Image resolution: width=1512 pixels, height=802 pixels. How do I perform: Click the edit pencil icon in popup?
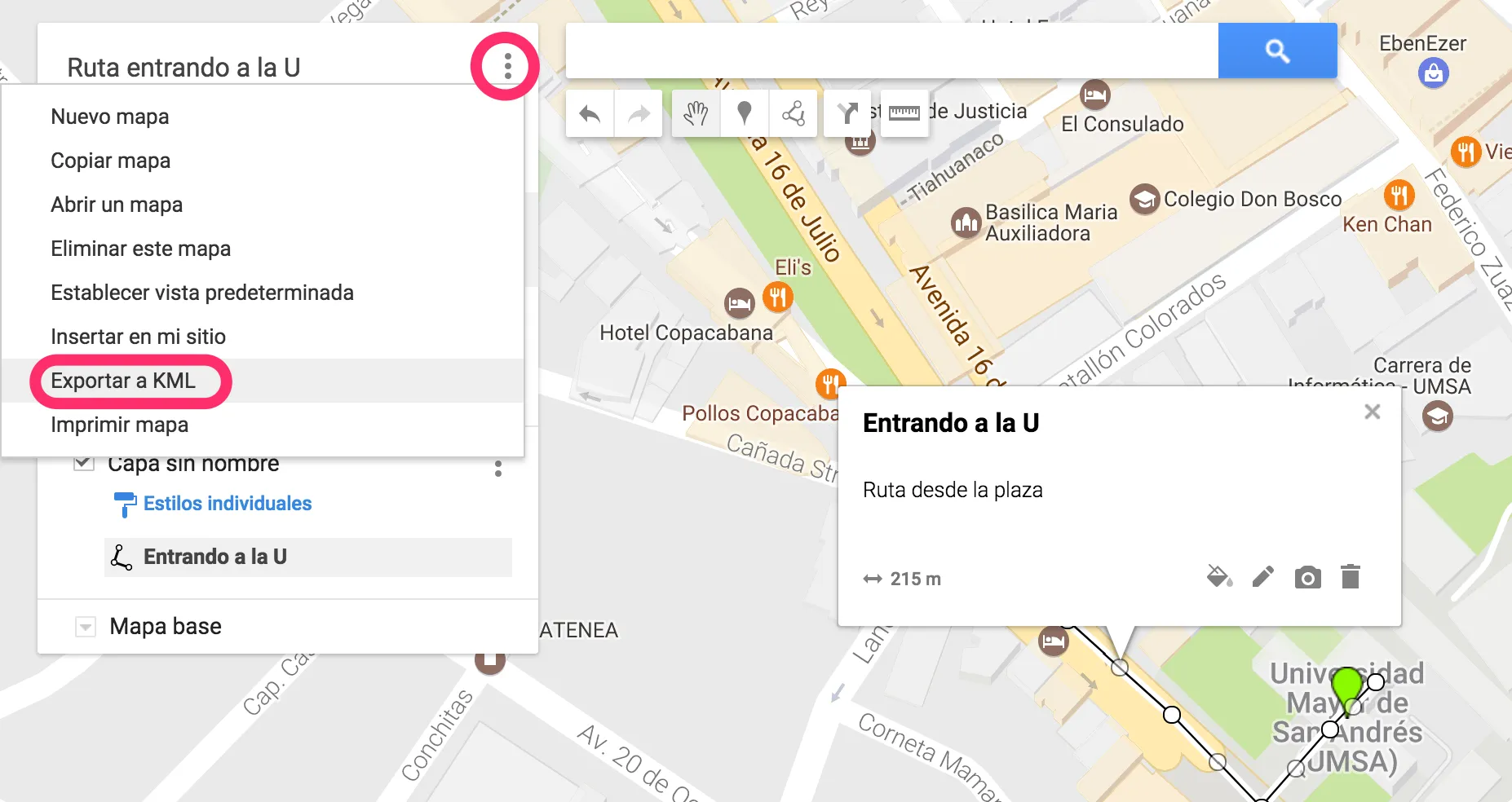[x=1262, y=577]
